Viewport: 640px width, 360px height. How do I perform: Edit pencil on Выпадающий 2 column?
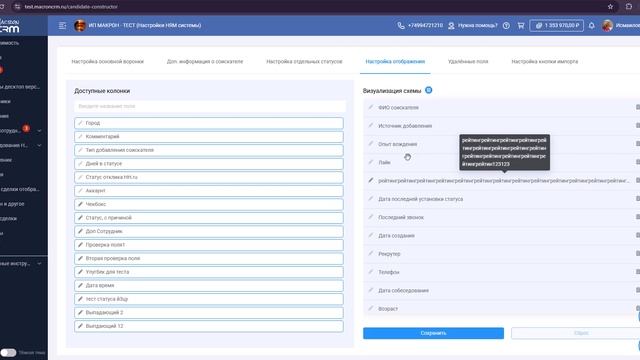pos(80,313)
